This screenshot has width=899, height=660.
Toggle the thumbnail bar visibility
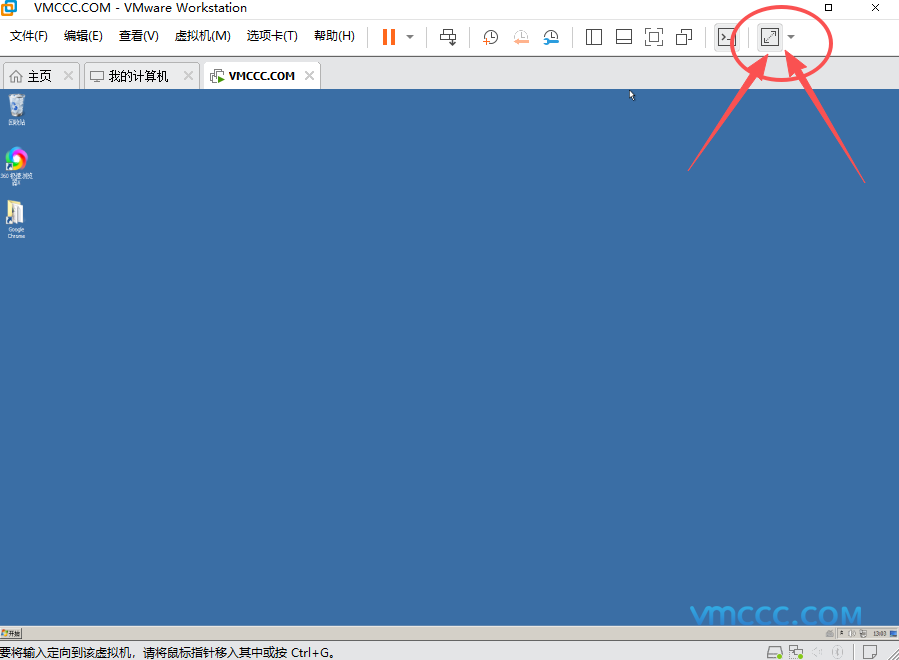(x=623, y=37)
